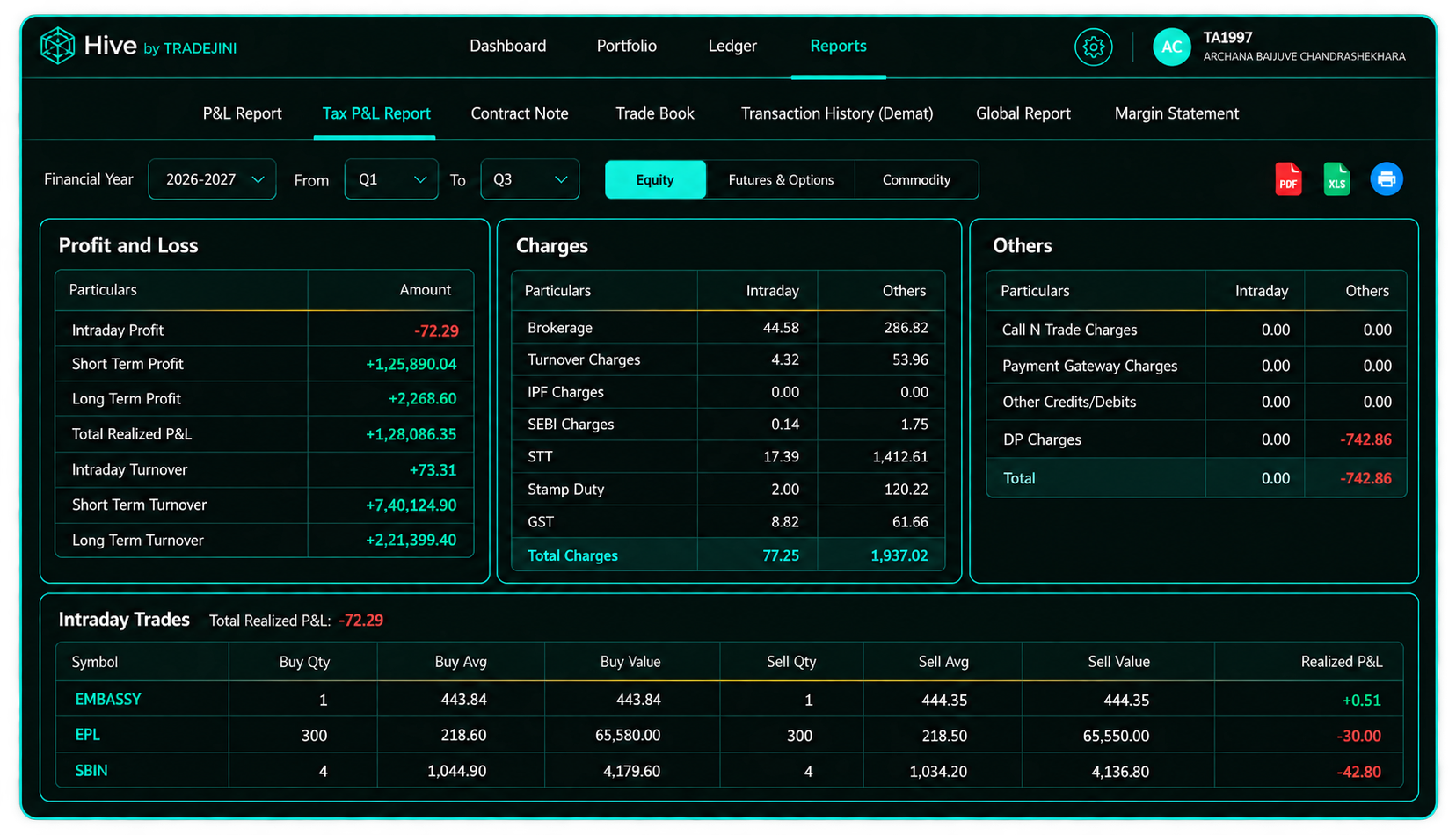Click Intraday Trades Total Realized P&L -72.29
The width and height of the screenshot is (1456, 835).
tap(360, 621)
